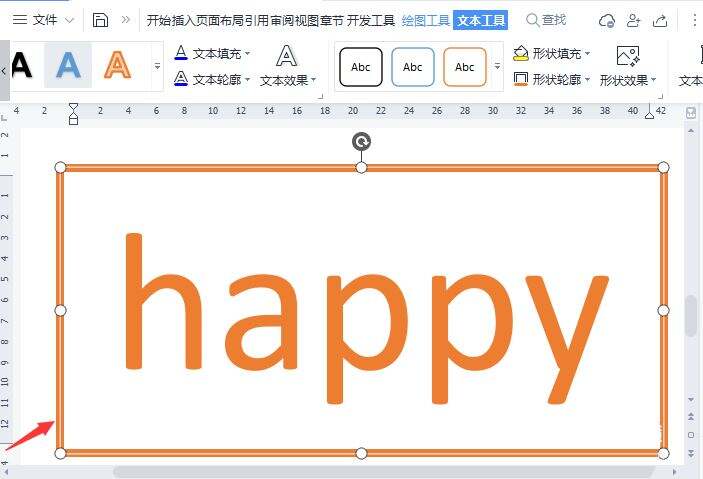The width and height of the screenshot is (703, 479).
Task: Expand the 文件 dropdown arrow
Action: click(x=69, y=20)
